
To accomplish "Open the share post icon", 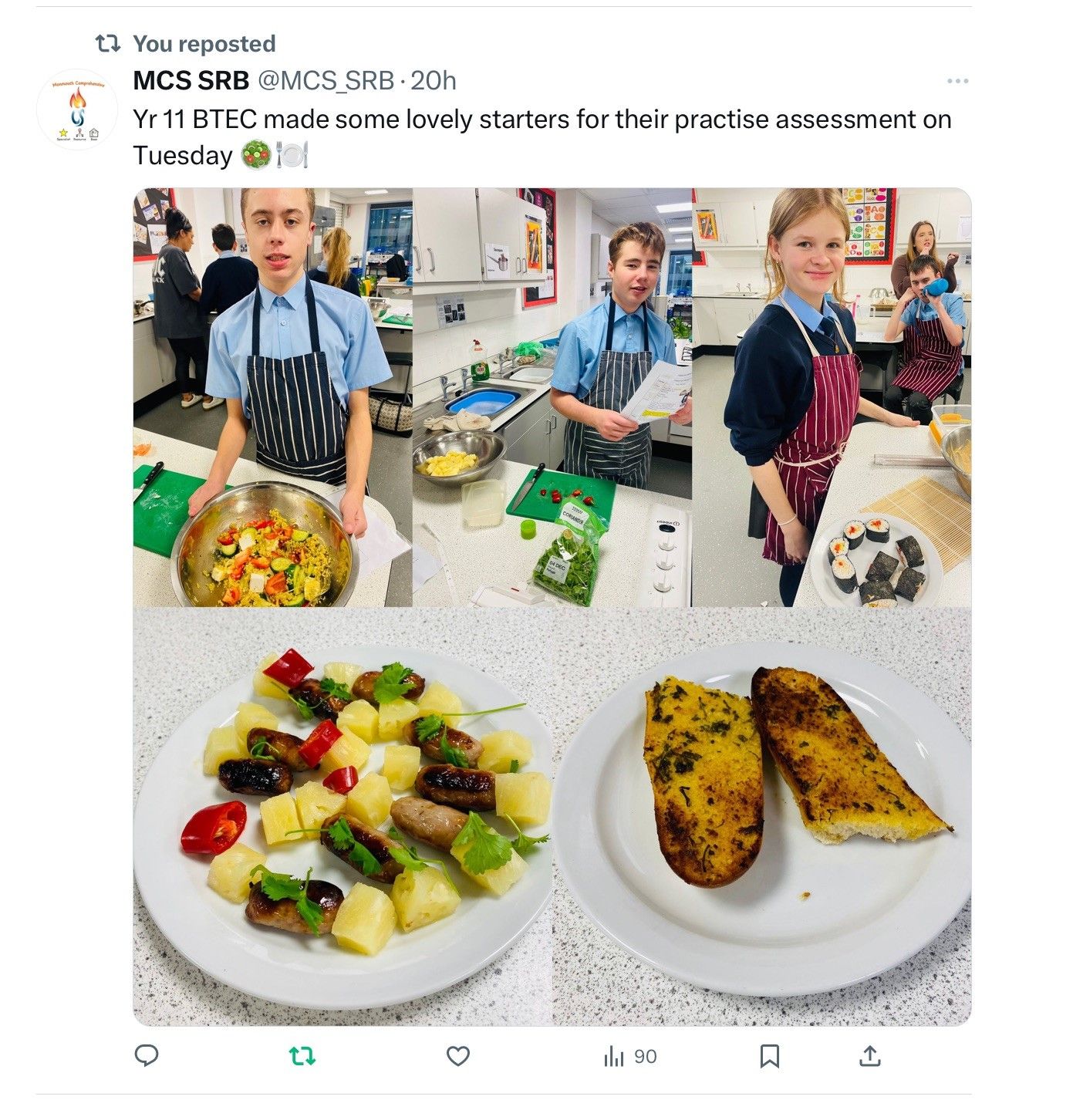I will point(870,1055).
